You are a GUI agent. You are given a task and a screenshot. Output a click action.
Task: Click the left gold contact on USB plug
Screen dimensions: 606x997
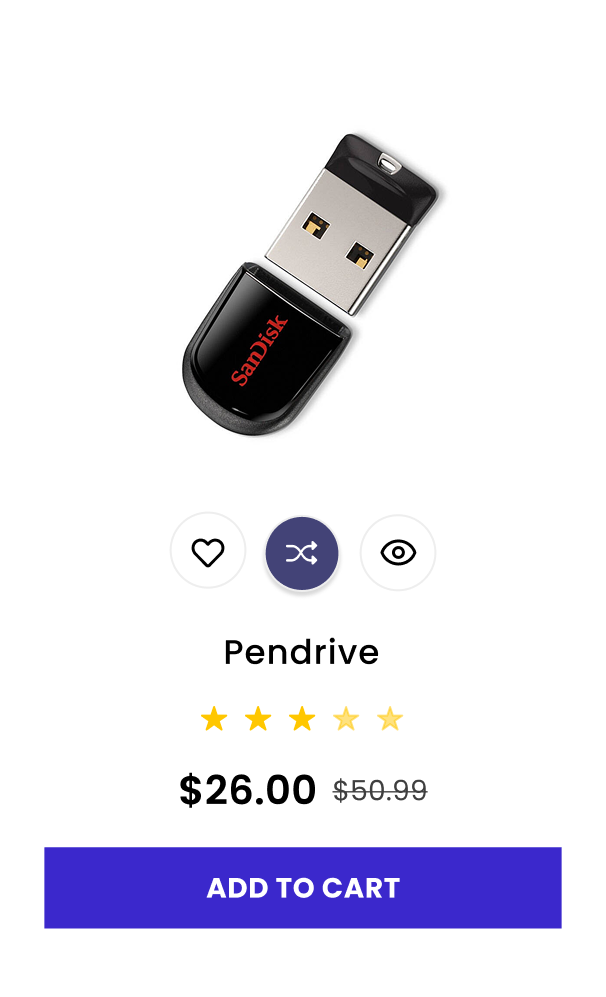316,225
